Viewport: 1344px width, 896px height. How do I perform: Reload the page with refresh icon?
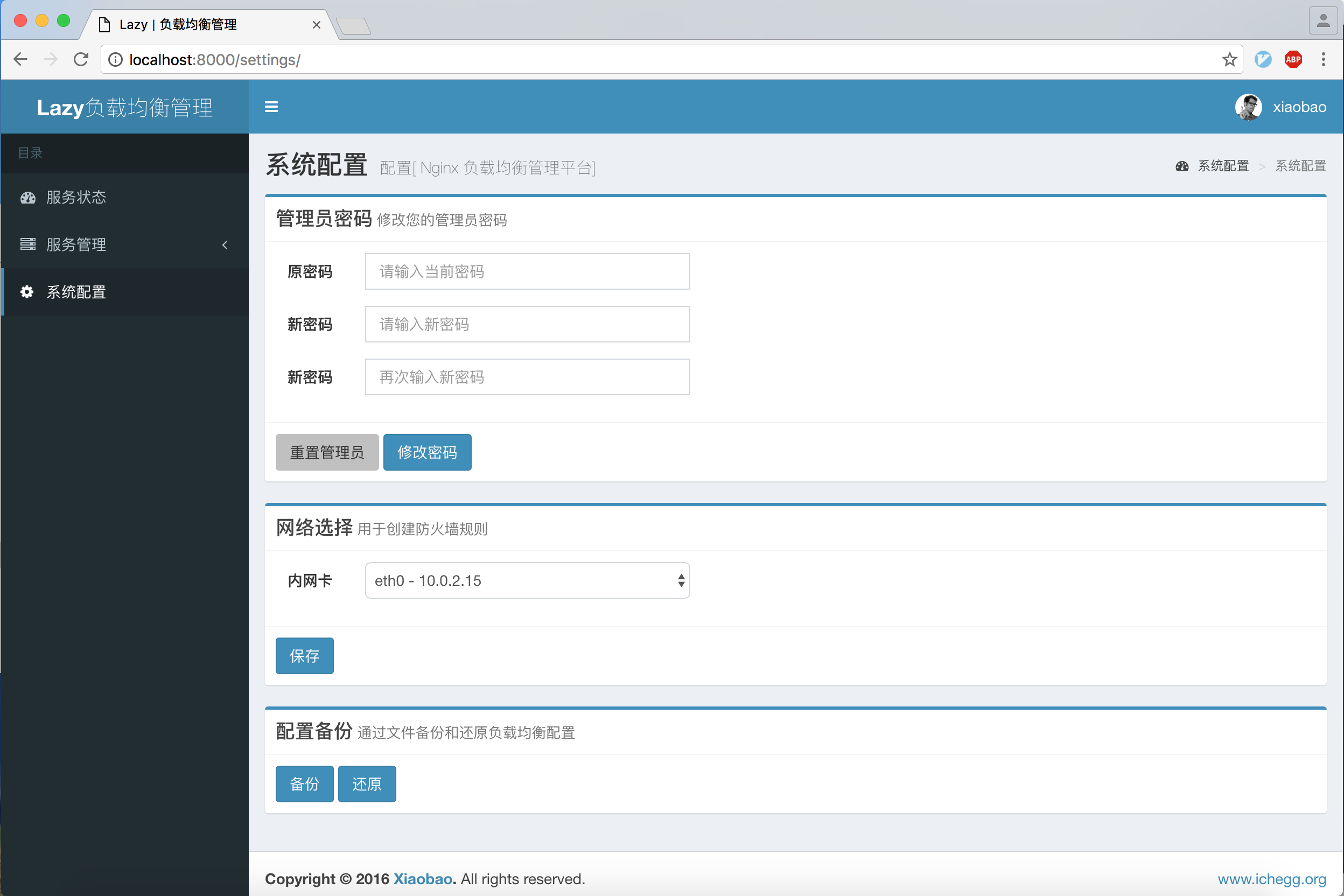81,59
